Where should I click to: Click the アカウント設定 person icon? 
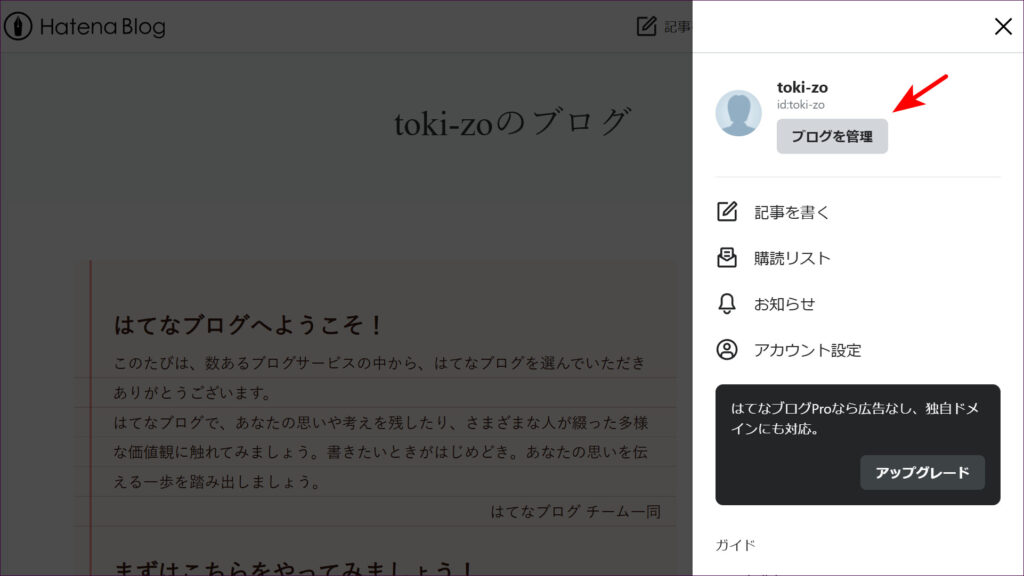[x=727, y=350]
